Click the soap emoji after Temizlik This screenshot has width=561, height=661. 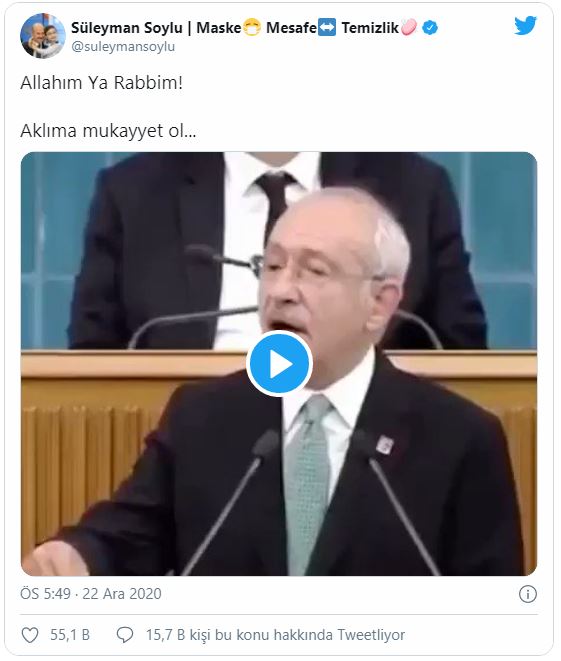click(x=409, y=28)
